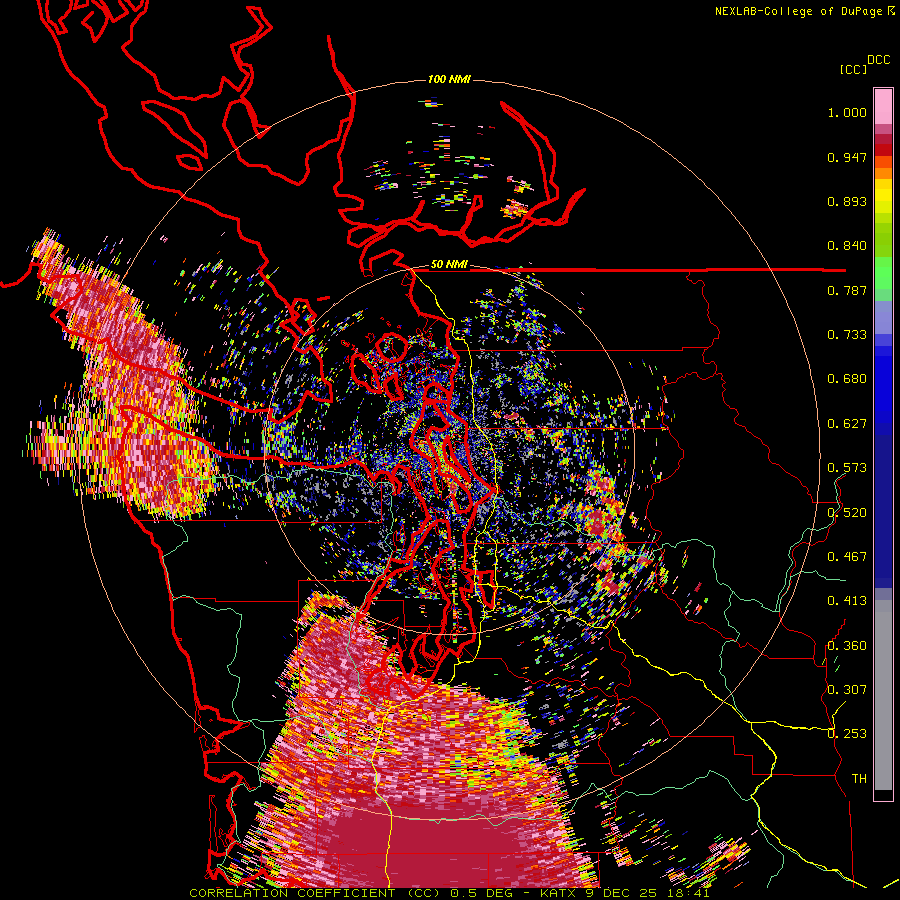Screen dimensions: 900x900
Task: Click the 0.467 scale label
Action: (x=847, y=557)
